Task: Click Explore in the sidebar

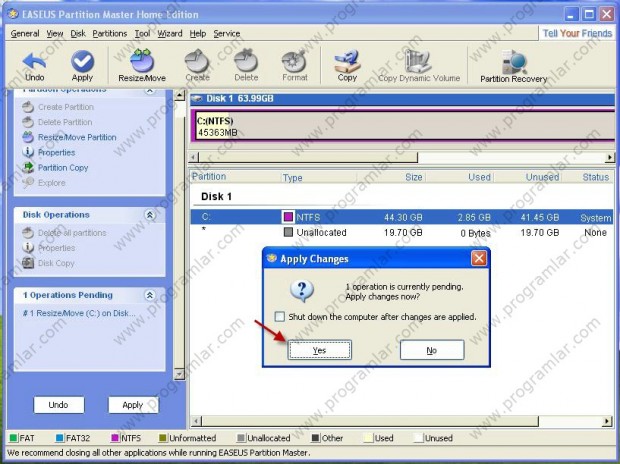Action: point(44,183)
